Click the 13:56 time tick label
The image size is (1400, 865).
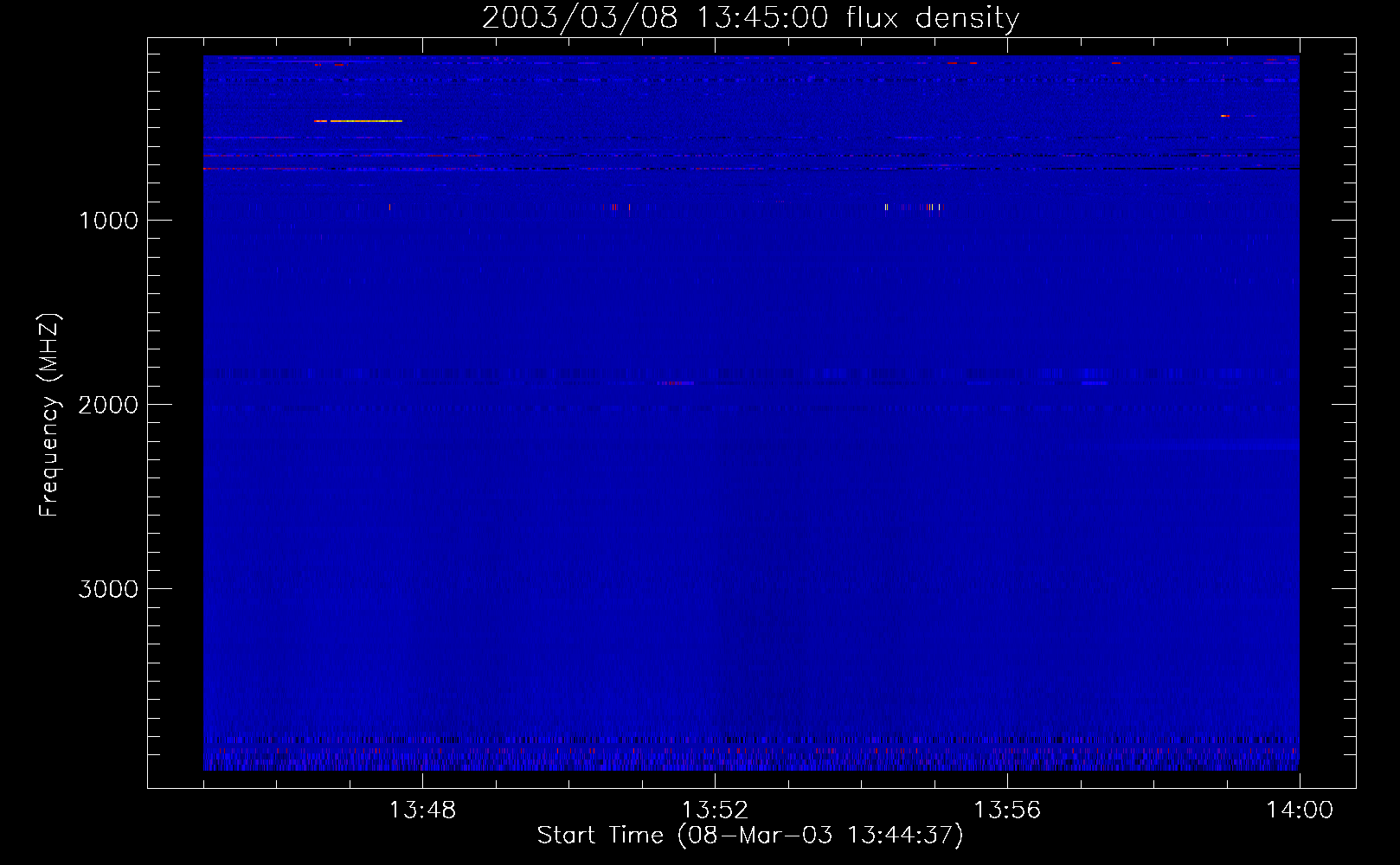coord(1007,811)
